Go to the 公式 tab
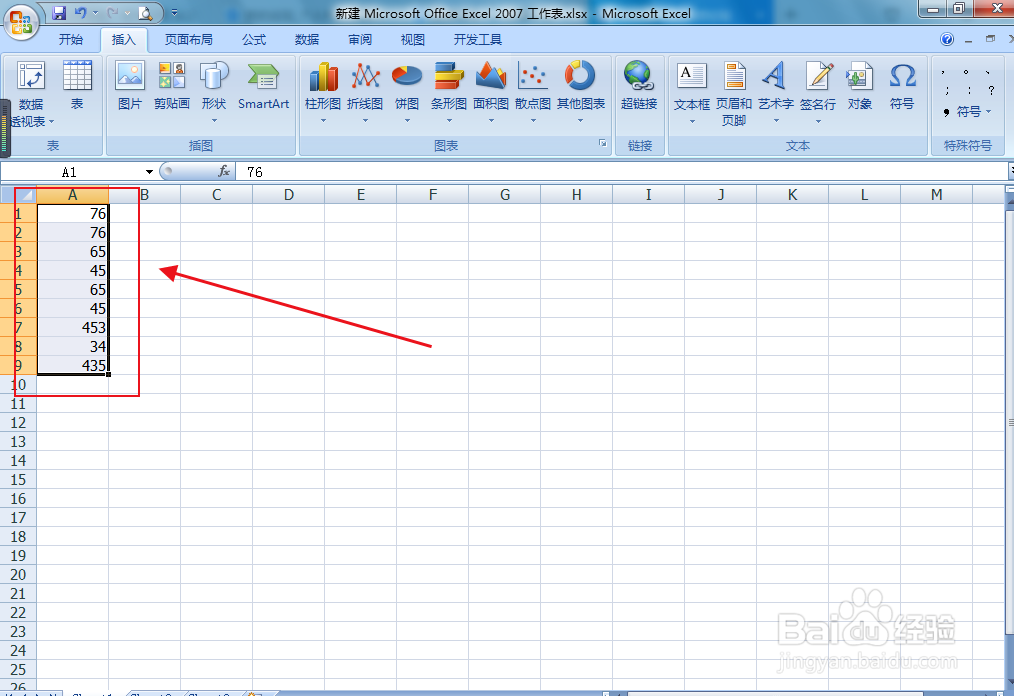This screenshot has height=696, width=1014. tap(254, 39)
